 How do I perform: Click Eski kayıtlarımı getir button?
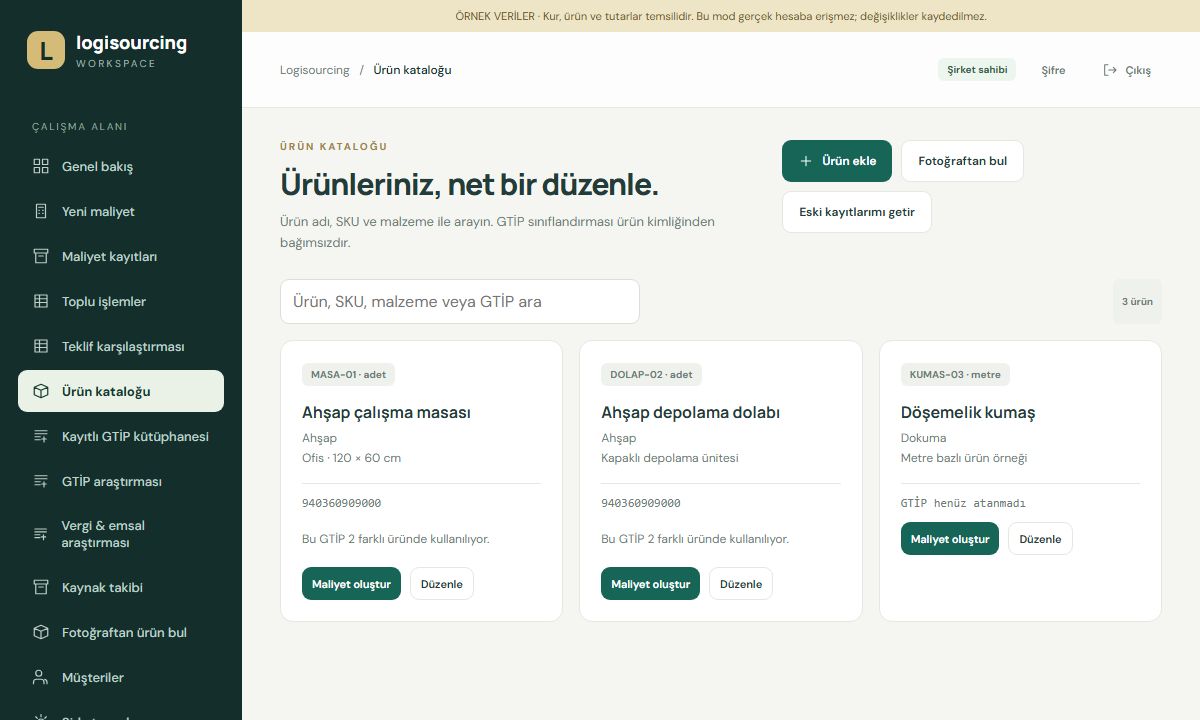point(857,212)
